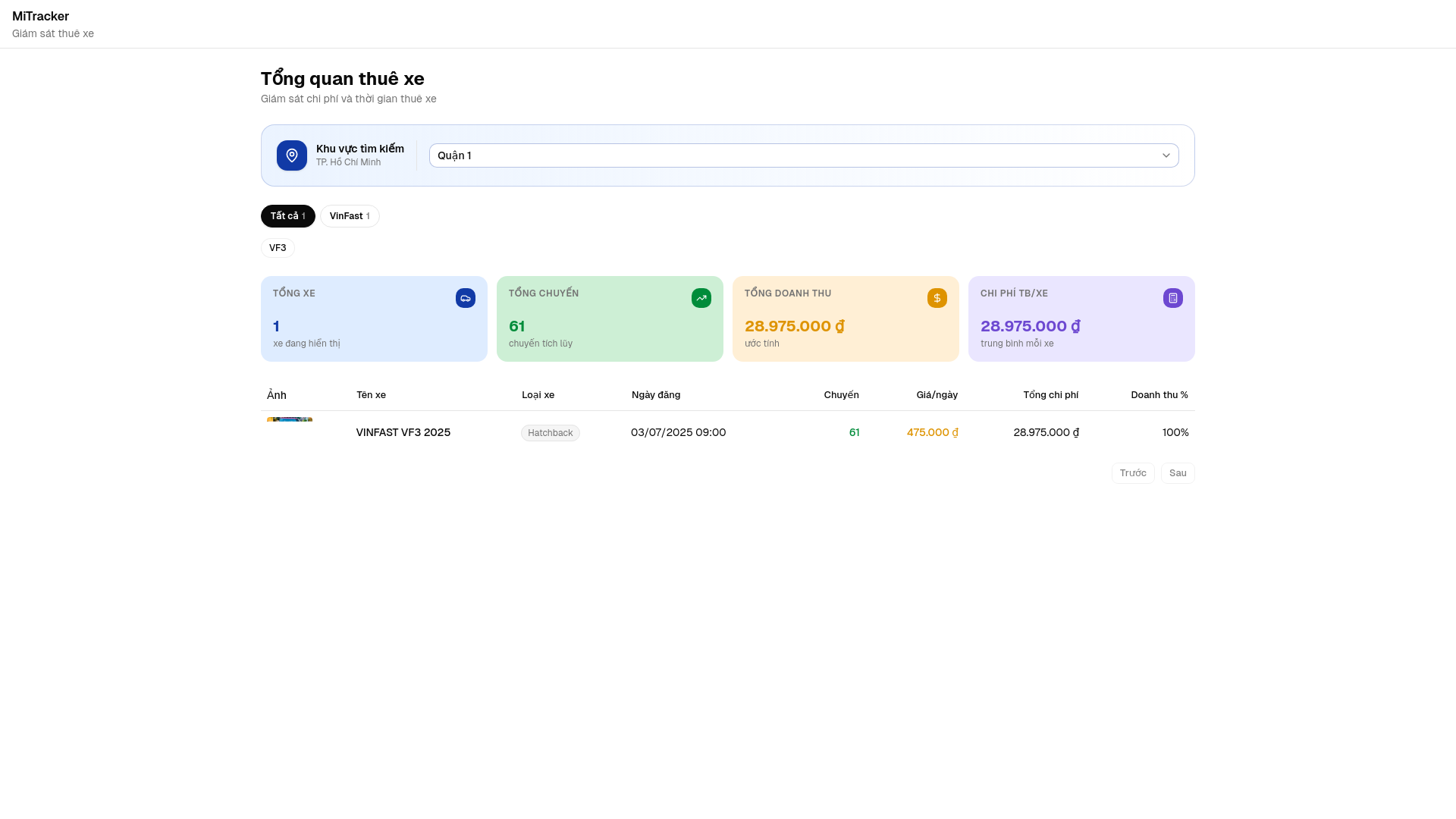Sort by the Tổng chi phí column header

click(1051, 395)
